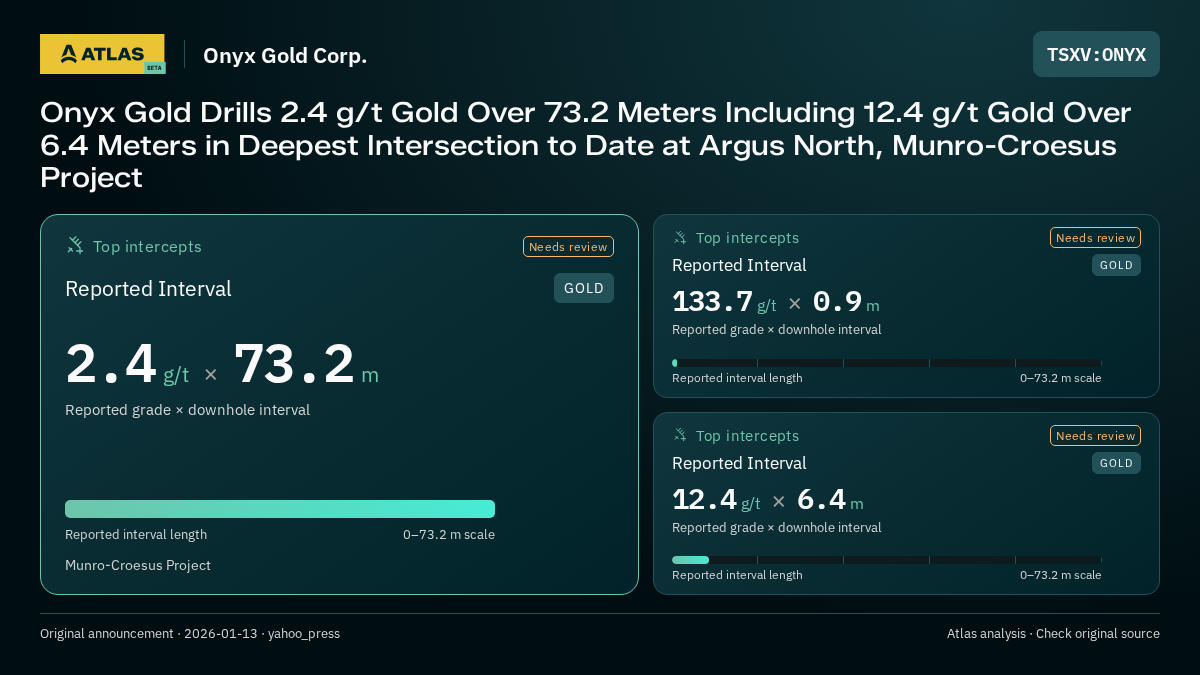Click 'Top intercepts' label in the 2.4 g/t card
The width and height of the screenshot is (1200, 675).
147,247
